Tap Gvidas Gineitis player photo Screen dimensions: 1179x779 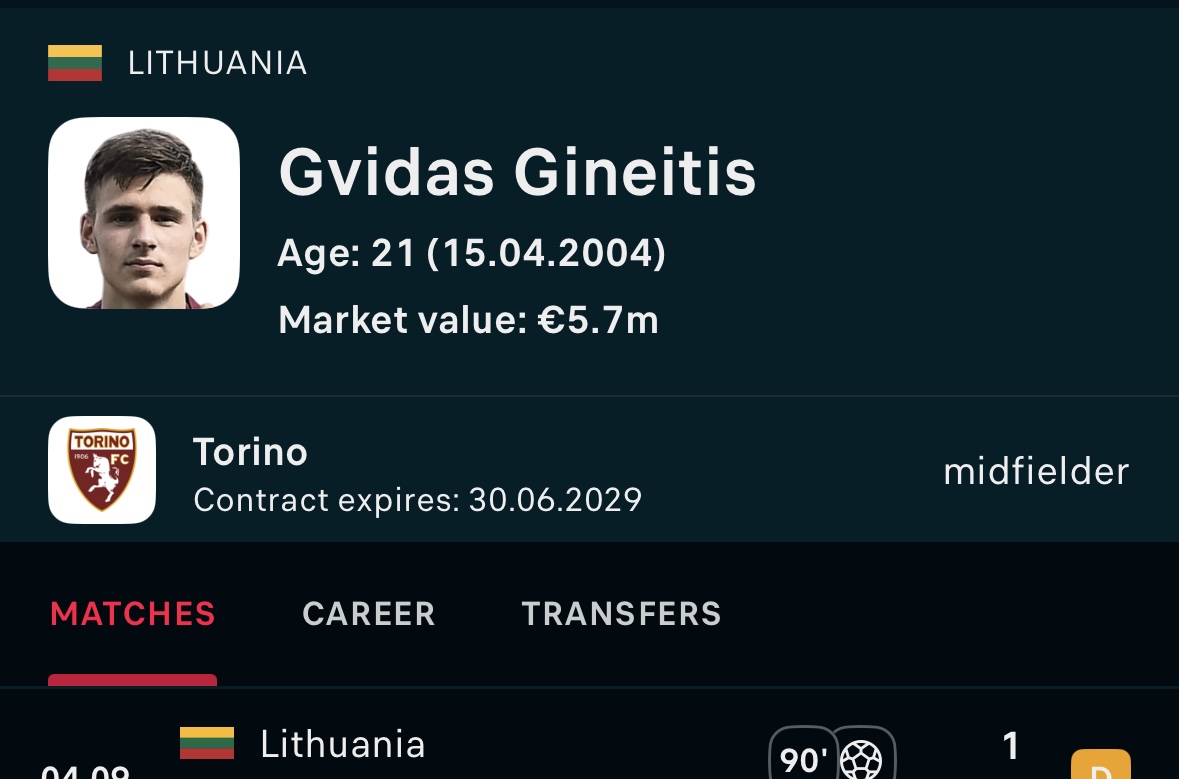144,213
